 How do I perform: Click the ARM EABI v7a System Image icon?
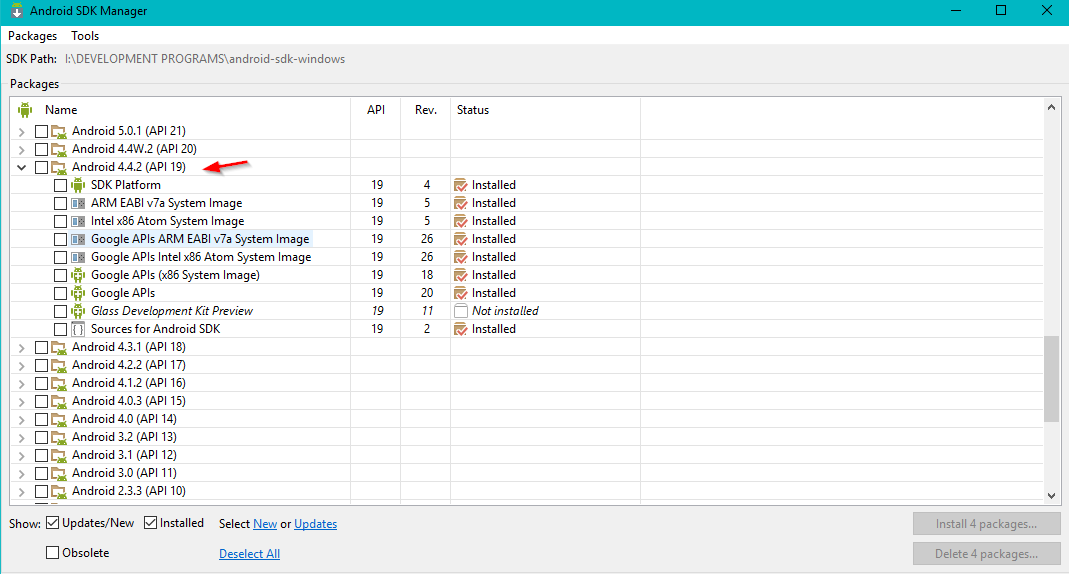(x=78, y=203)
